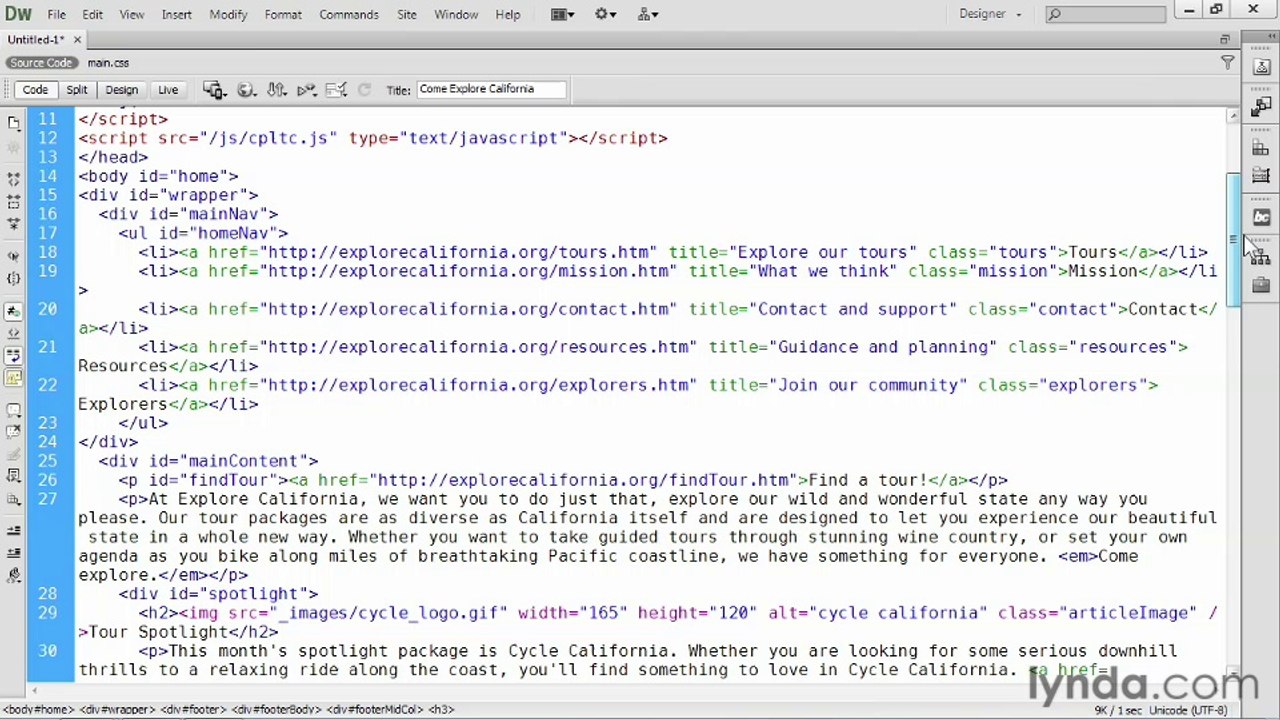
Task: Toggle Syntax Error Alerts in info bar
Action: click(14, 378)
